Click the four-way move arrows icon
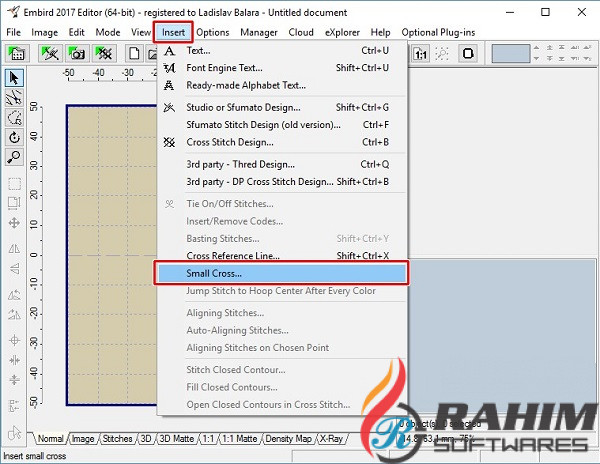This screenshot has height=464, width=600. tap(15, 223)
